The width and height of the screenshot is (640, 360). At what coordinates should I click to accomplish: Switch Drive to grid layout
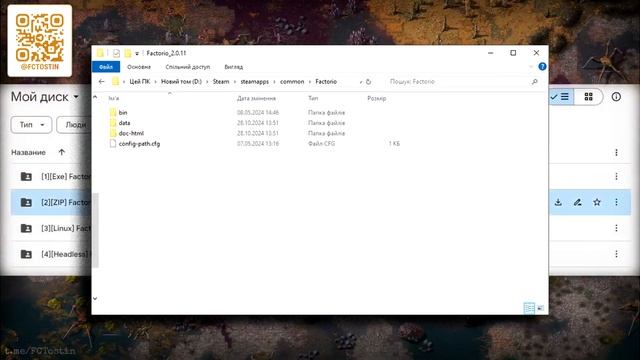(588, 97)
